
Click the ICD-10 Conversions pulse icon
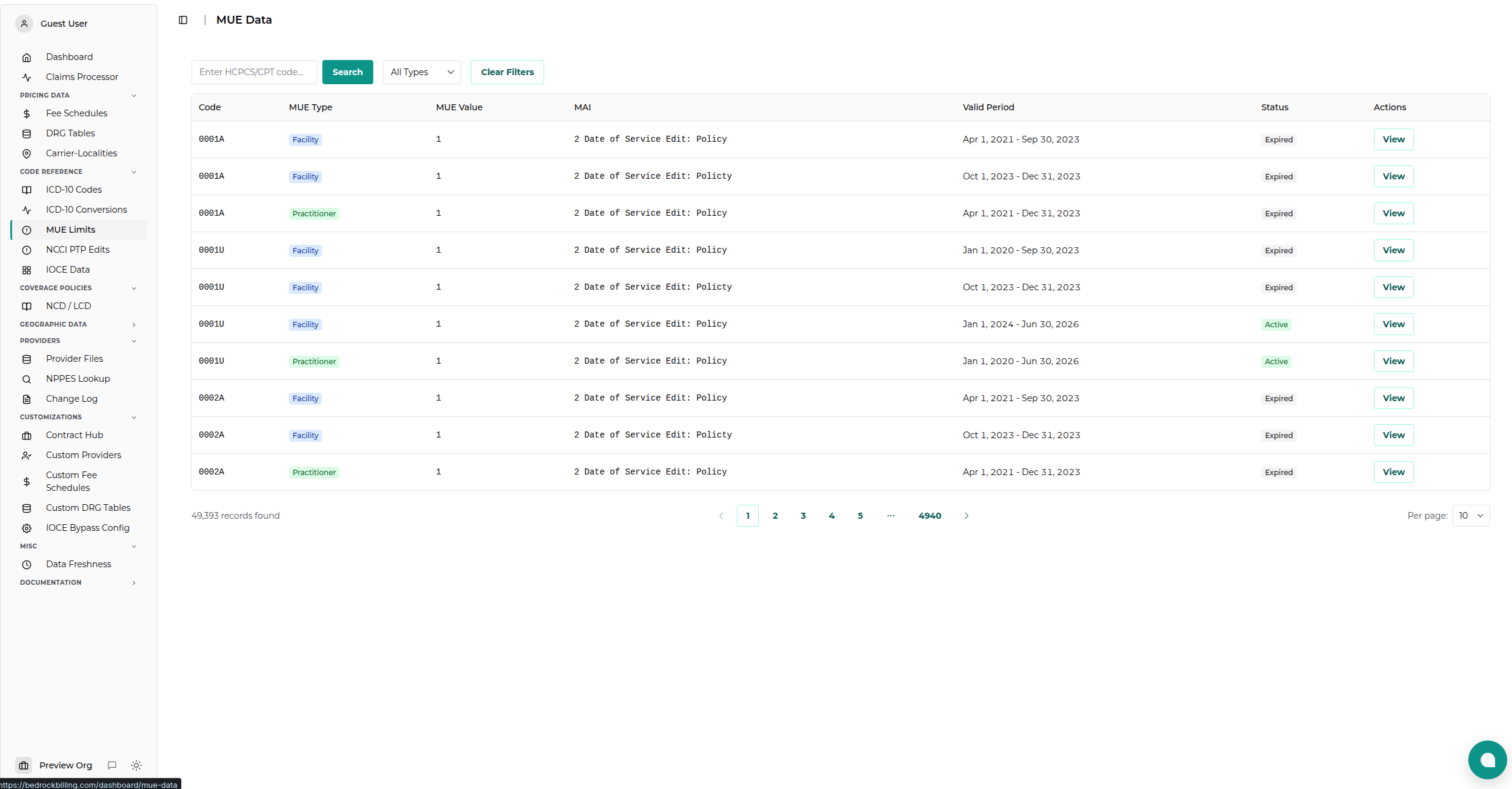[x=27, y=210]
